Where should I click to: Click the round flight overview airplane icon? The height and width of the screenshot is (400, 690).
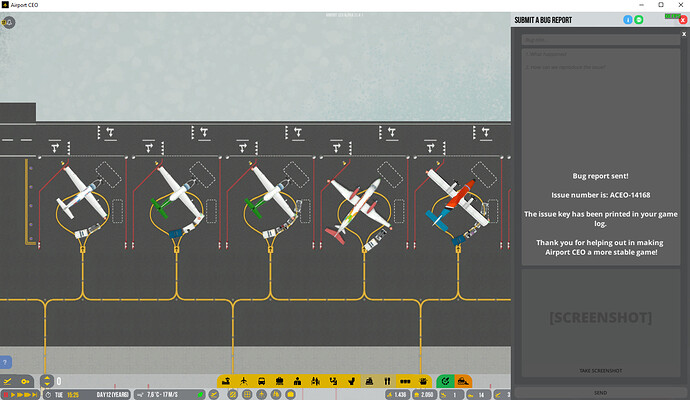coord(214,394)
